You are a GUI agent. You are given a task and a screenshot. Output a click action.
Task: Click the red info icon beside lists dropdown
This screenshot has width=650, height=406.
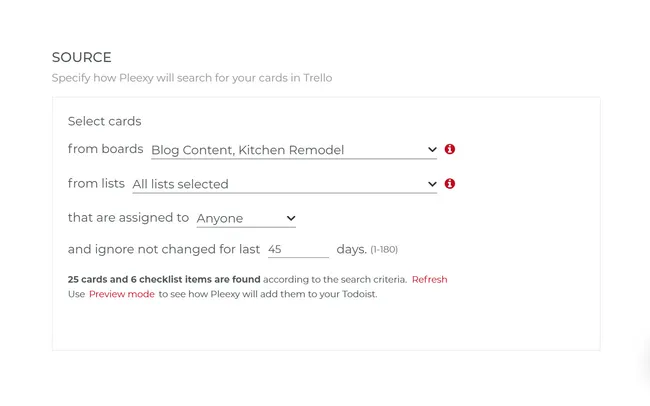point(450,184)
